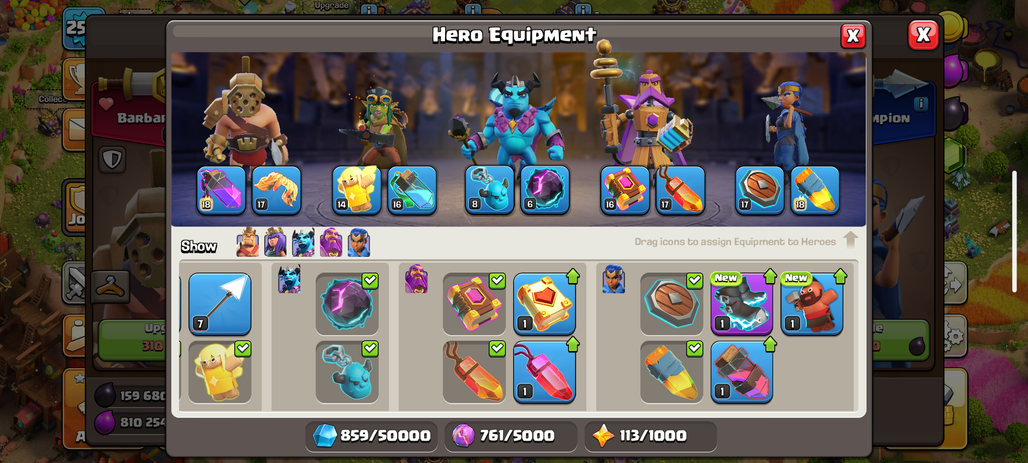Viewport: 1028px width, 463px height.
Task: Select Minion Prince's level 6 dark orb slot
Action: [545, 190]
